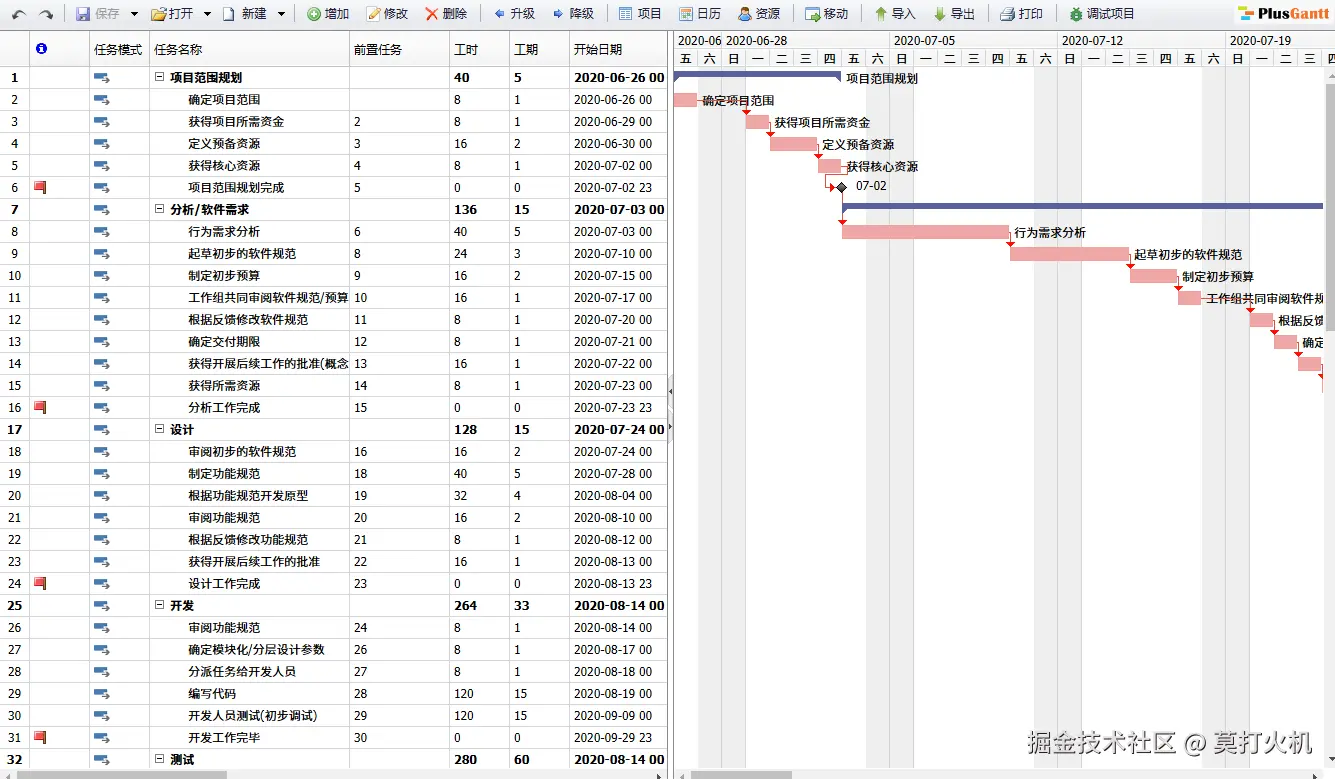Image resolution: width=1335 pixels, height=779 pixels.
Task: Click the blue info icon column header
Action: (x=41, y=49)
